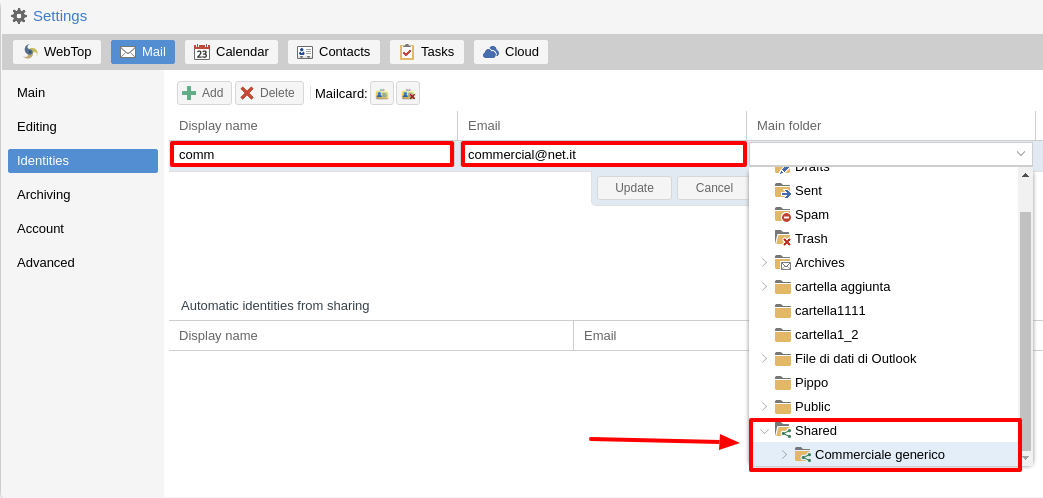Click the Cloud tab icon
Viewport: 1043px width, 498px height.
click(x=491, y=52)
